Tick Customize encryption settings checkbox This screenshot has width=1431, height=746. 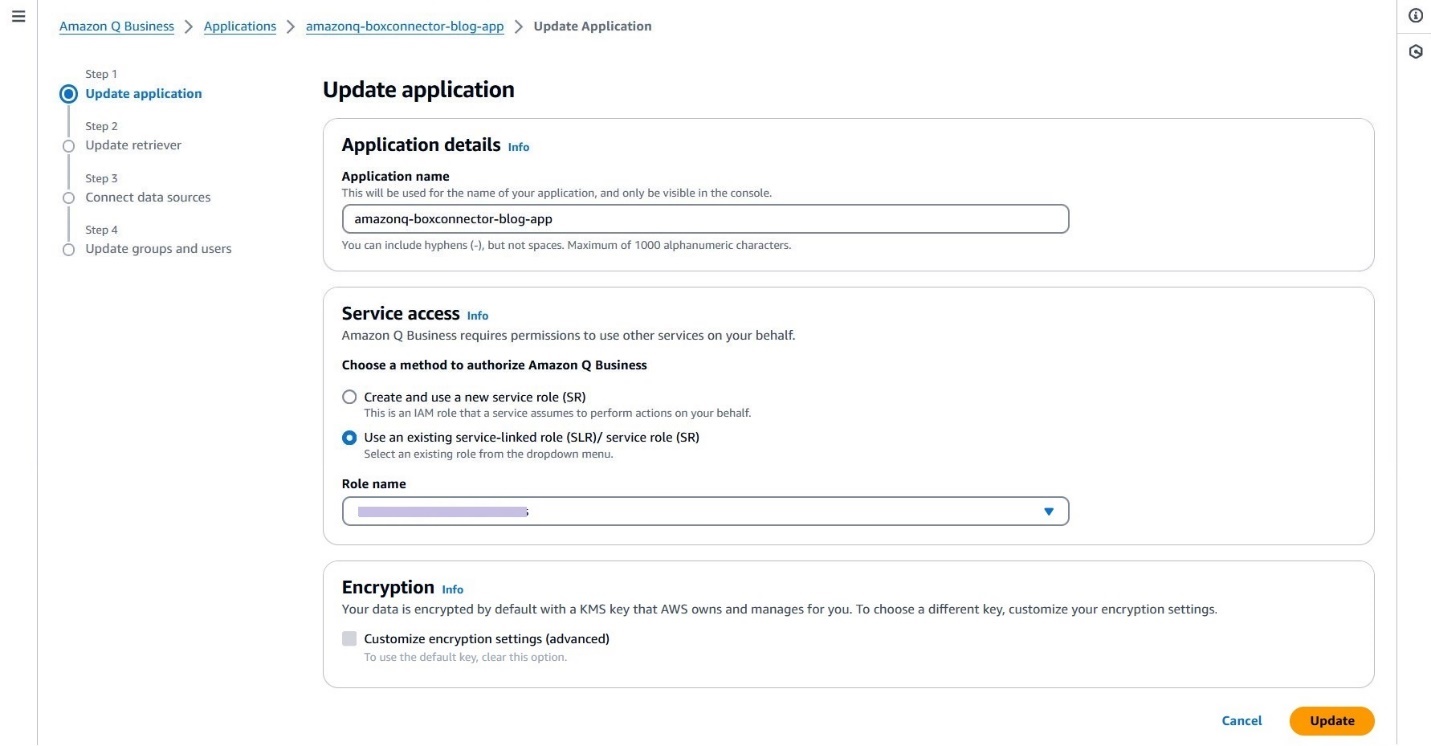tap(349, 638)
